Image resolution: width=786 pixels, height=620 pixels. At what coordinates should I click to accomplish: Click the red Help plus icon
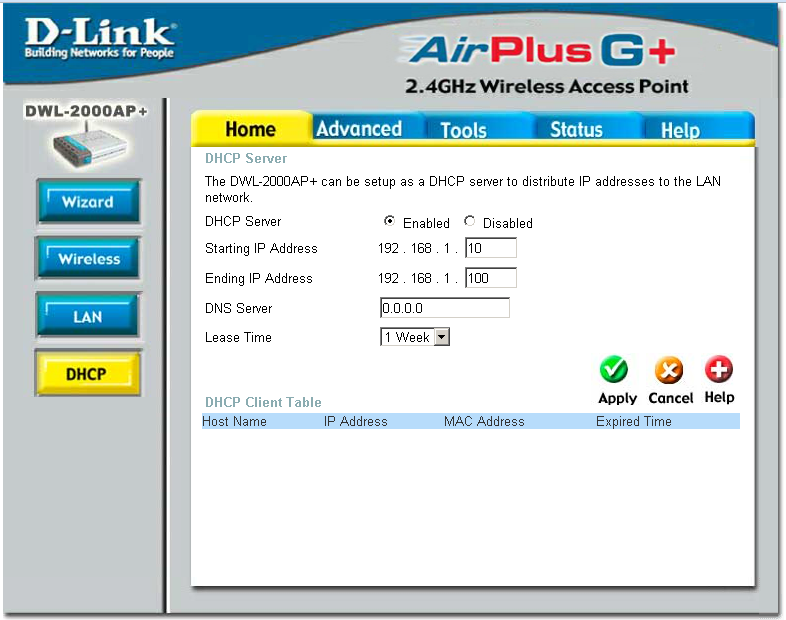pos(718,370)
